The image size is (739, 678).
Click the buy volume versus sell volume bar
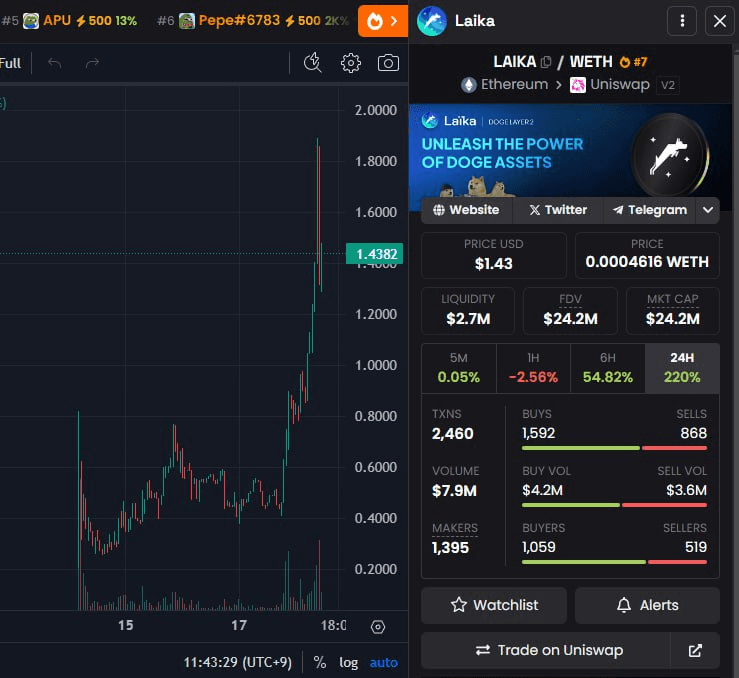614,505
